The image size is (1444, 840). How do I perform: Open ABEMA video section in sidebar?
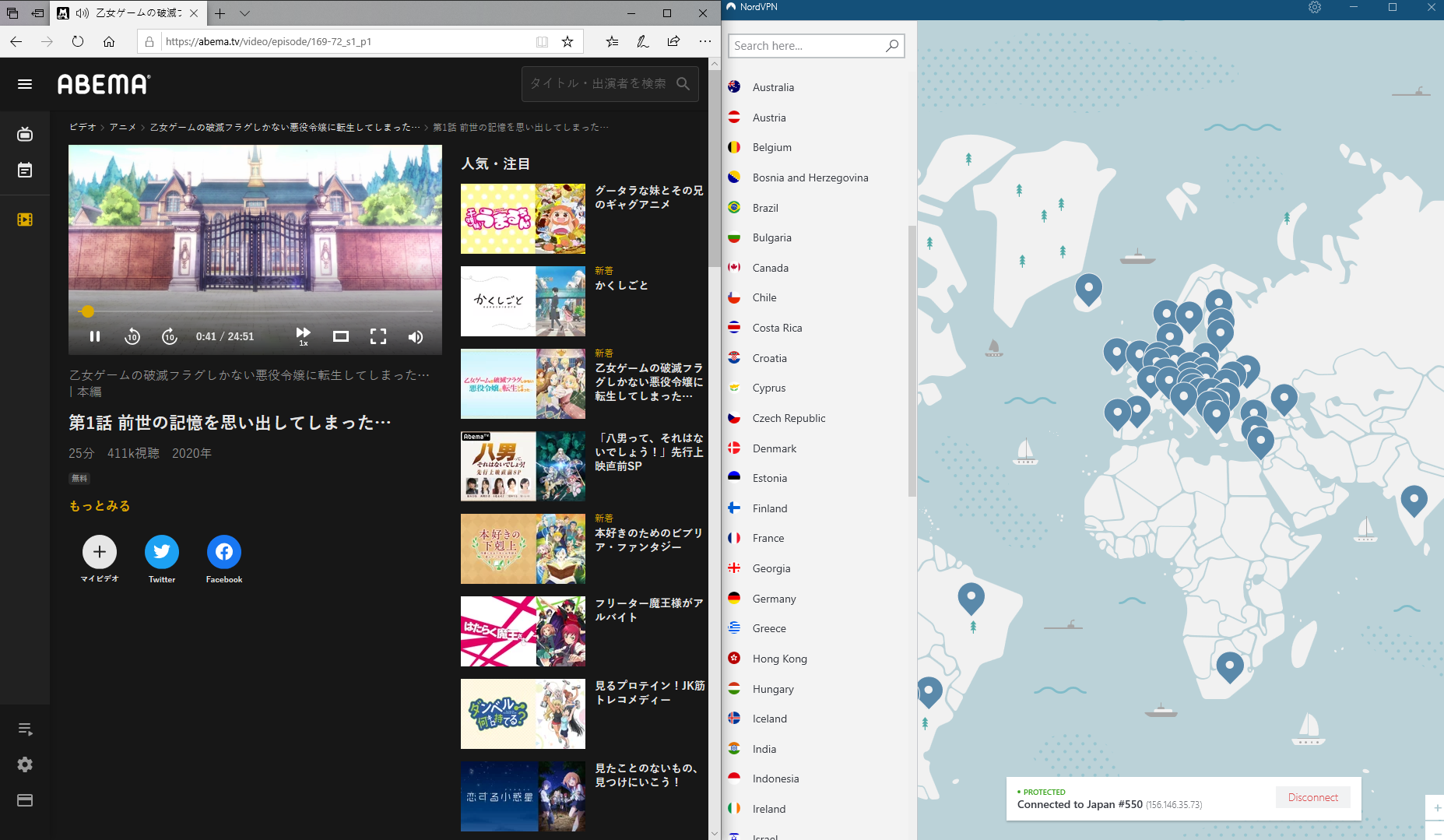(x=25, y=220)
